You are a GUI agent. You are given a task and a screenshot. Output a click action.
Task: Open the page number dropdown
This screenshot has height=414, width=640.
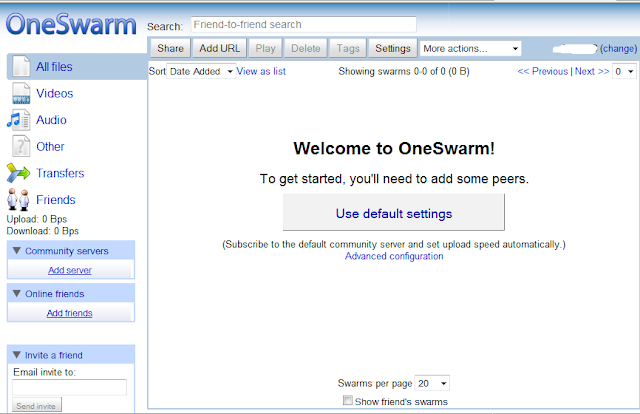(624, 71)
